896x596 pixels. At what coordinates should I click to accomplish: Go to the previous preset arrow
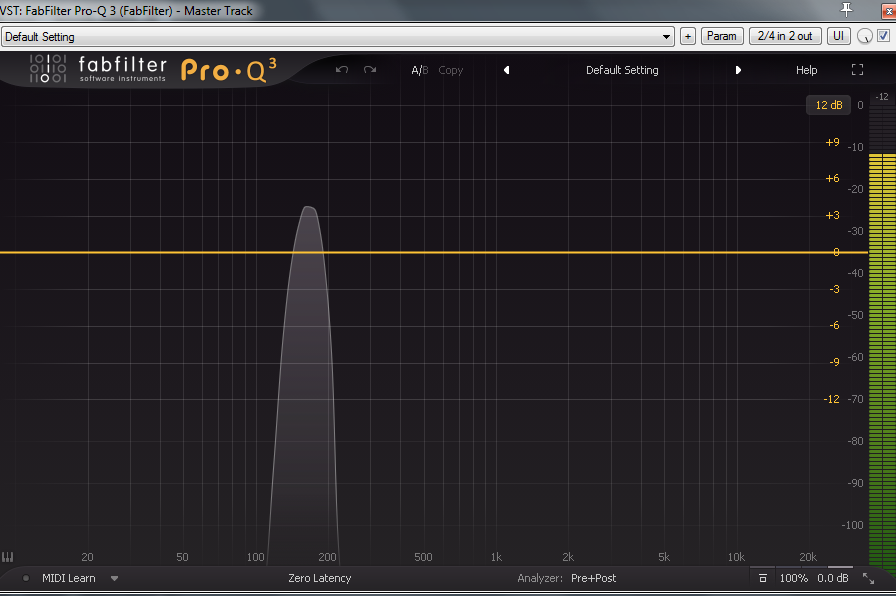tap(506, 70)
